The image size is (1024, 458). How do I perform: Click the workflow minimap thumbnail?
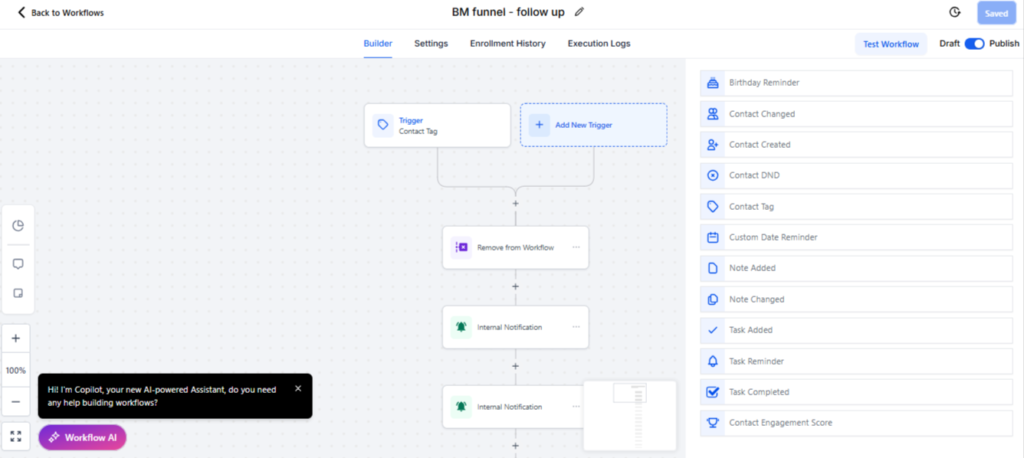630,416
